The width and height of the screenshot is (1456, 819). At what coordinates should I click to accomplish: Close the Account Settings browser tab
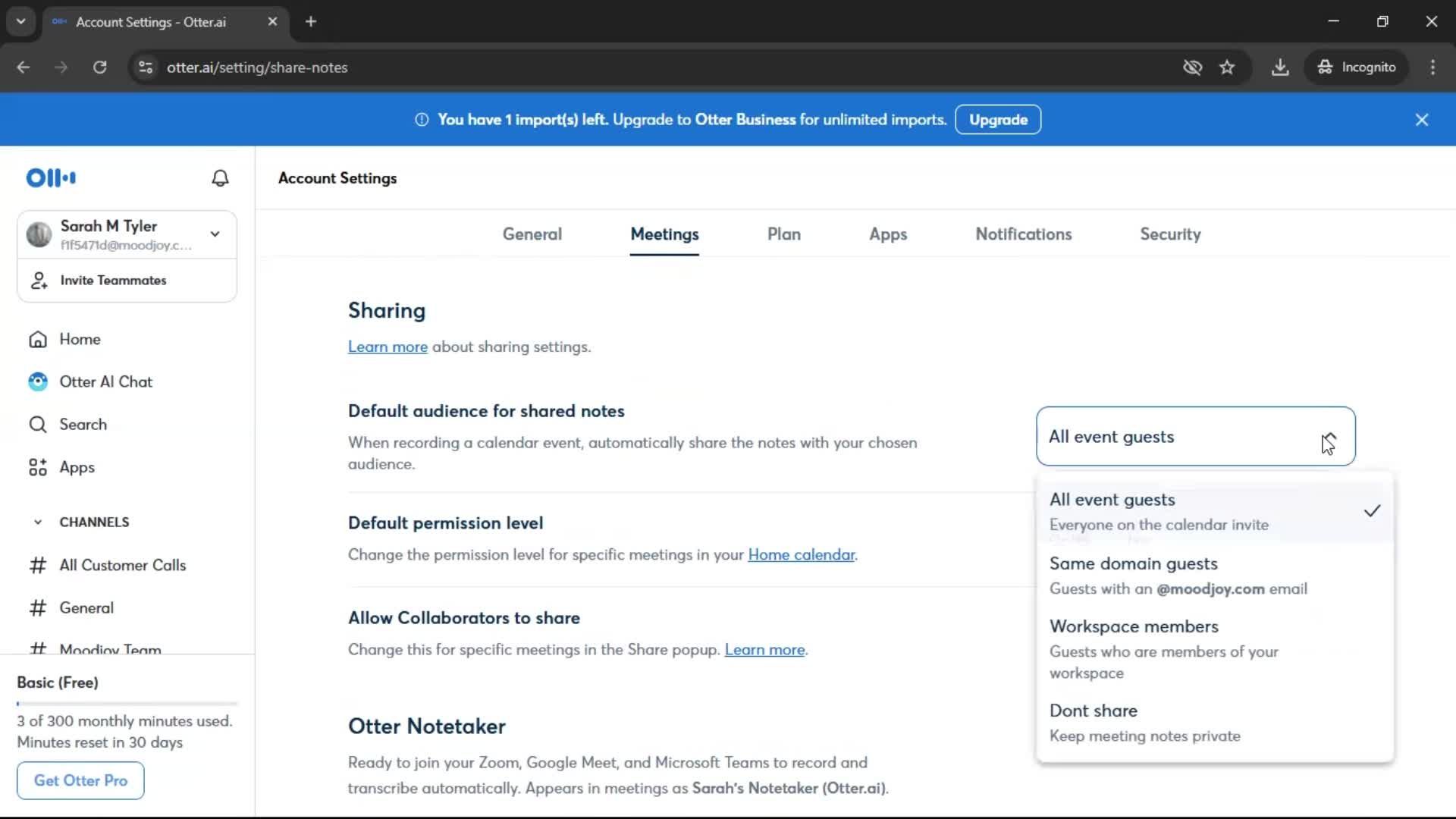[272, 22]
